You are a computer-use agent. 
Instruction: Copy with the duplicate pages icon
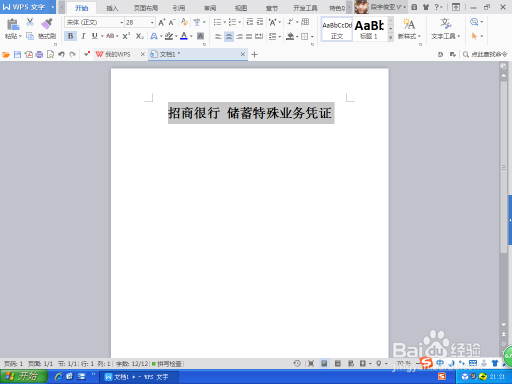click(30, 36)
